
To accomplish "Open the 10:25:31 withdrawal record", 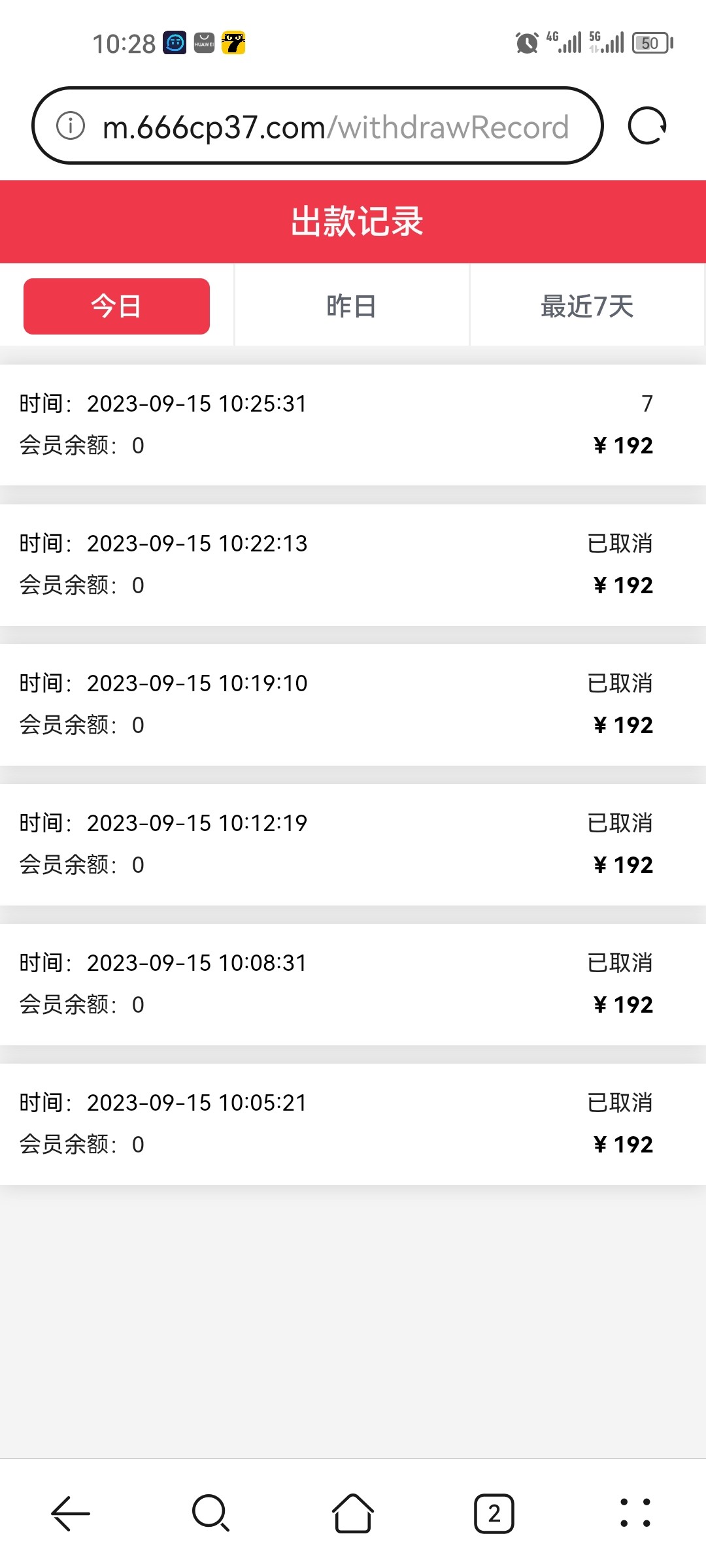I will tap(353, 425).
